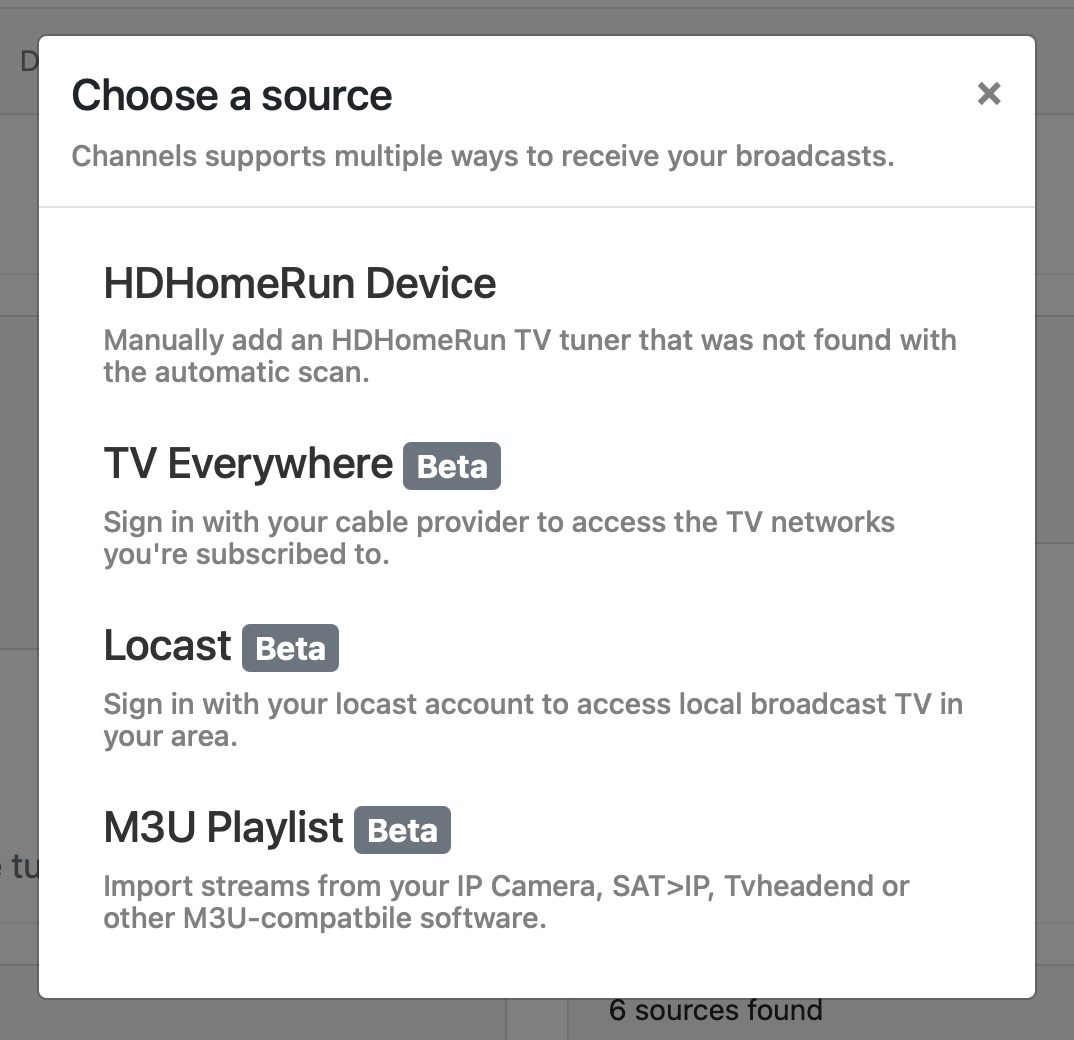Close the Choose a source dialog
This screenshot has height=1040, width=1074.
(x=988, y=94)
